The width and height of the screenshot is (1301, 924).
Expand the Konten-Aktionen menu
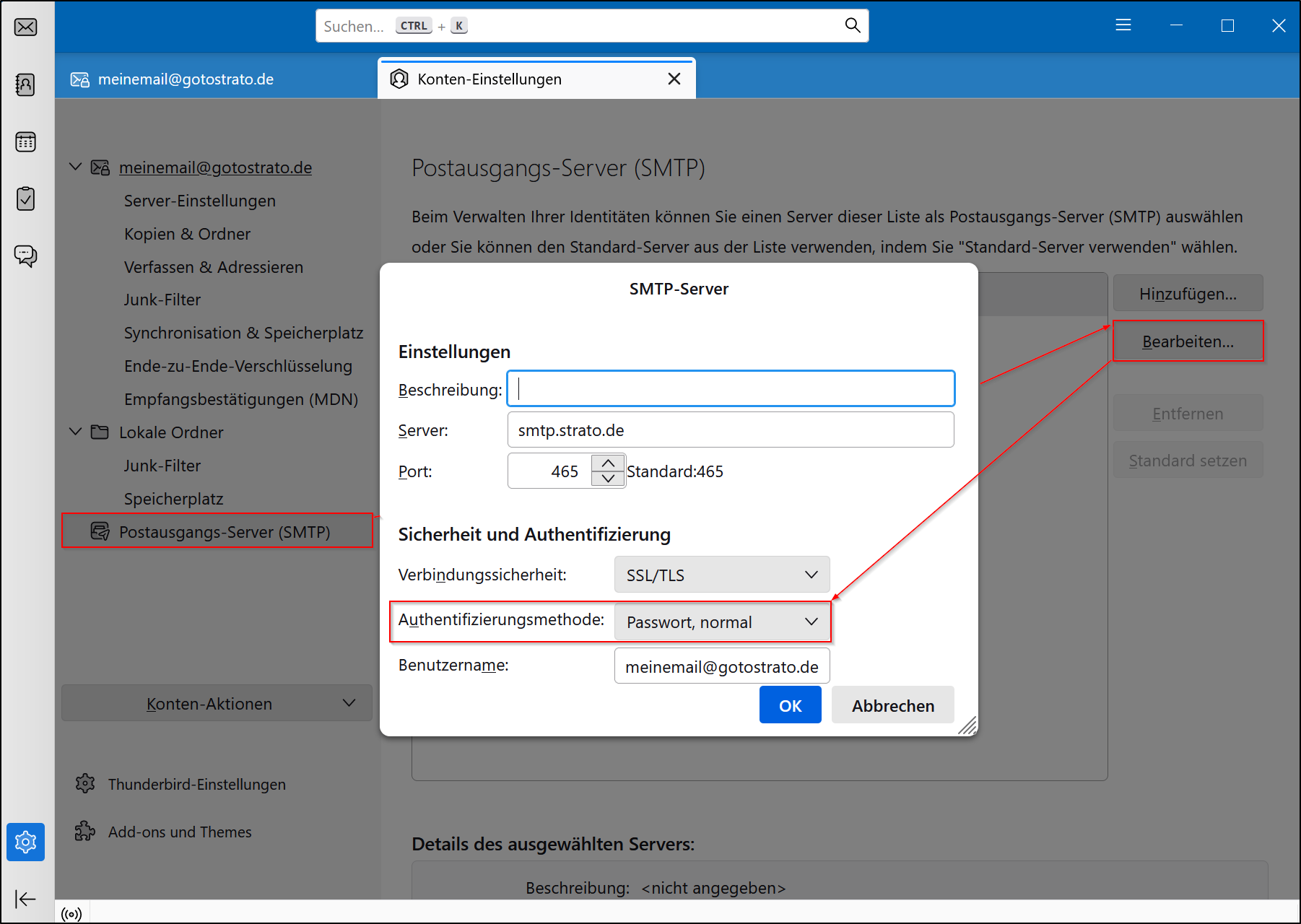pos(216,702)
